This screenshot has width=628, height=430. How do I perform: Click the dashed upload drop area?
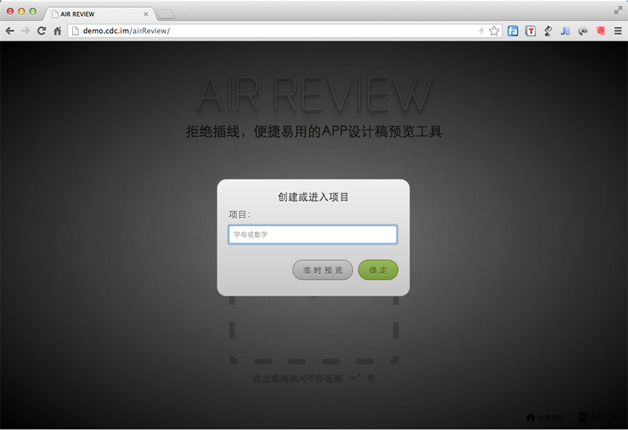[x=314, y=330]
